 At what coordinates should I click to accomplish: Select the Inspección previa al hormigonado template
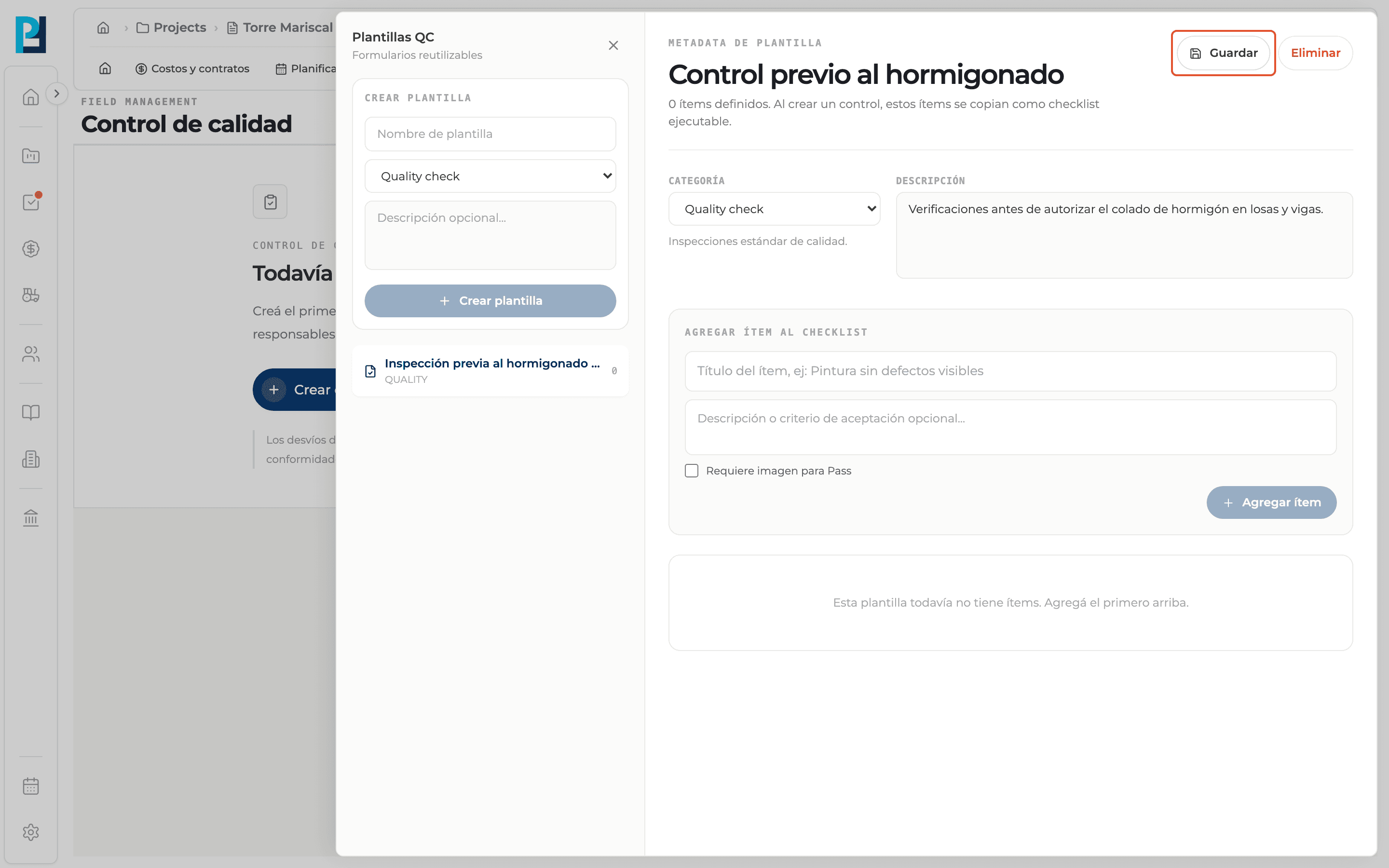pos(490,371)
